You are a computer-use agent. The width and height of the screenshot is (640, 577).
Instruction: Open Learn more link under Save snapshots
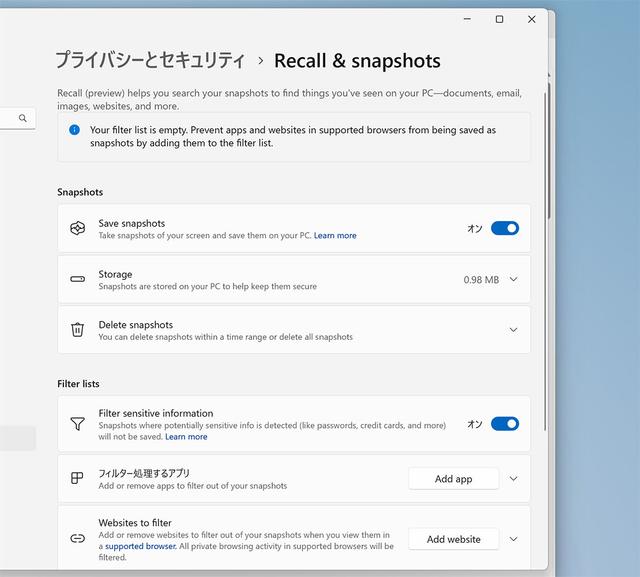pyautogui.click(x=335, y=235)
